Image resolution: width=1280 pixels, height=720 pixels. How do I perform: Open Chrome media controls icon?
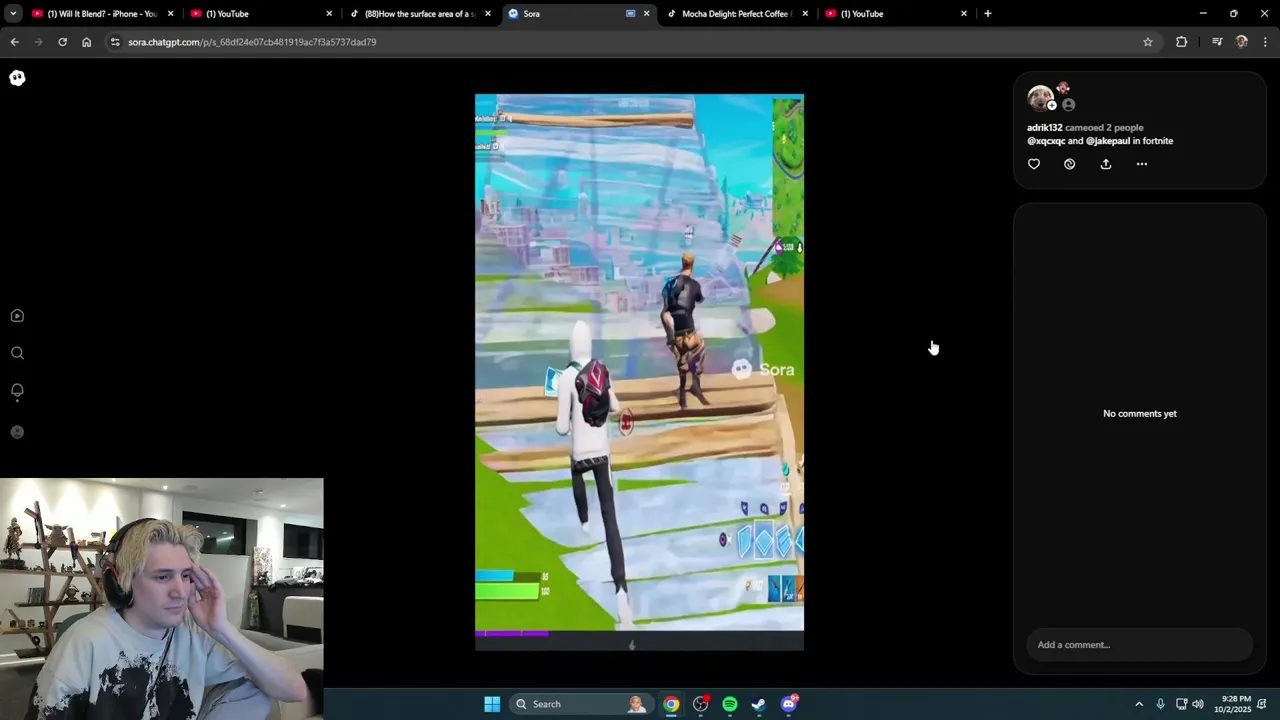click(1217, 42)
